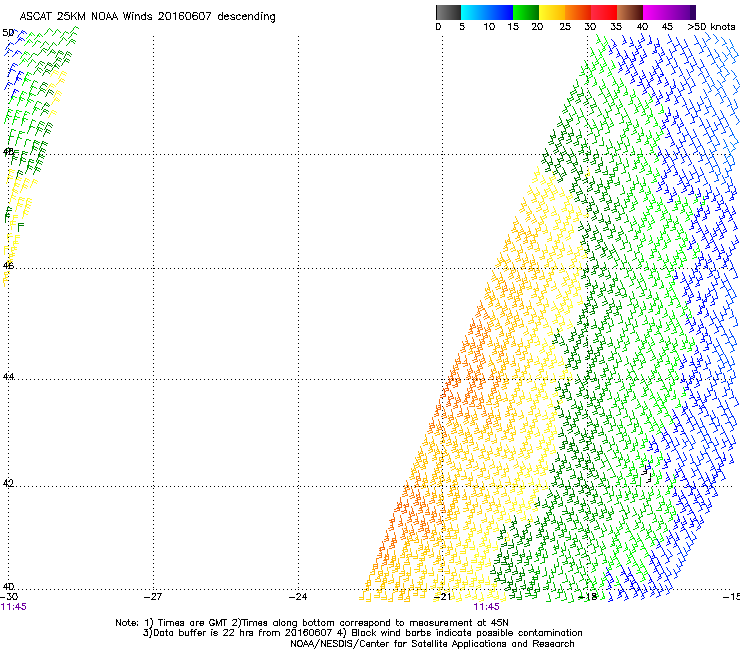Click the note line starting "Note: 1) Times are GMT"

coord(312,623)
